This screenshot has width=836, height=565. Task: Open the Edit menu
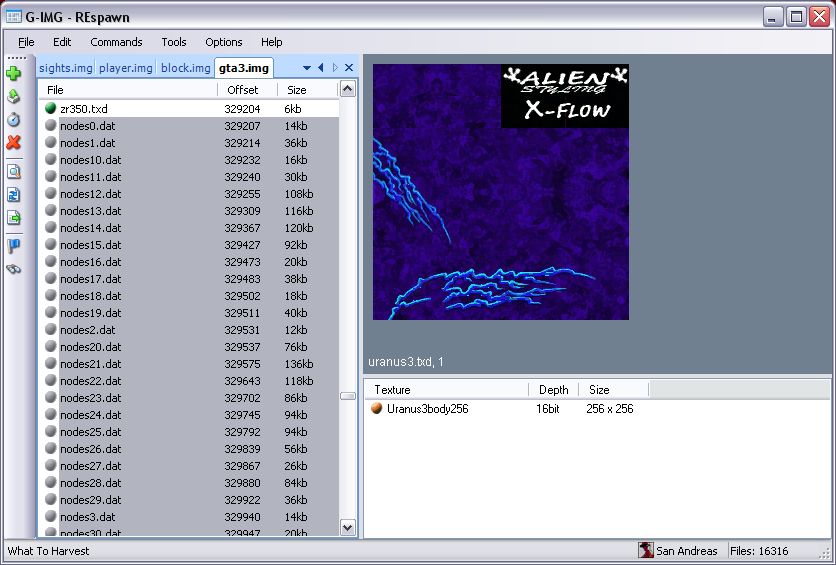tap(62, 42)
